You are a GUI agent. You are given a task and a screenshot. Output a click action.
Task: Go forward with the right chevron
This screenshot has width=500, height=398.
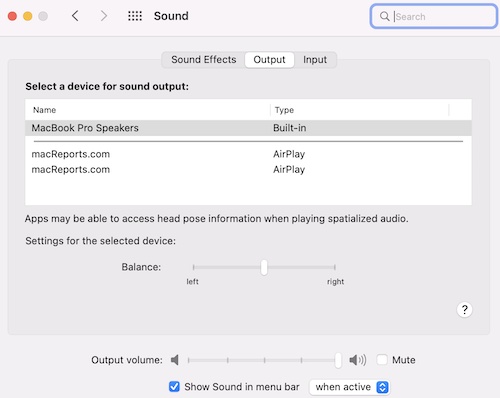pos(104,16)
